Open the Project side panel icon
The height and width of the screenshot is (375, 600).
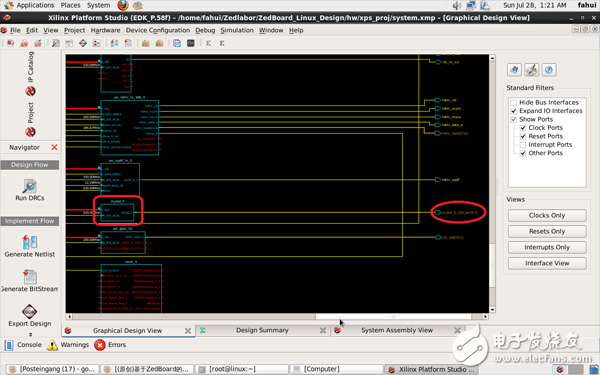tap(30, 132)
